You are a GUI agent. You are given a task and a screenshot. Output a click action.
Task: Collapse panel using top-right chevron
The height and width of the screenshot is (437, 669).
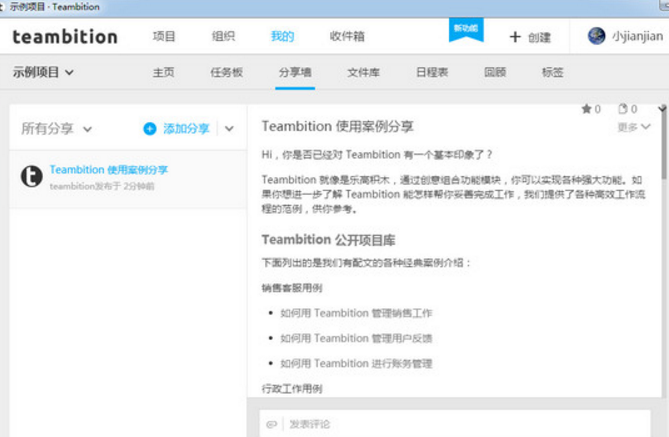point(662,108)
